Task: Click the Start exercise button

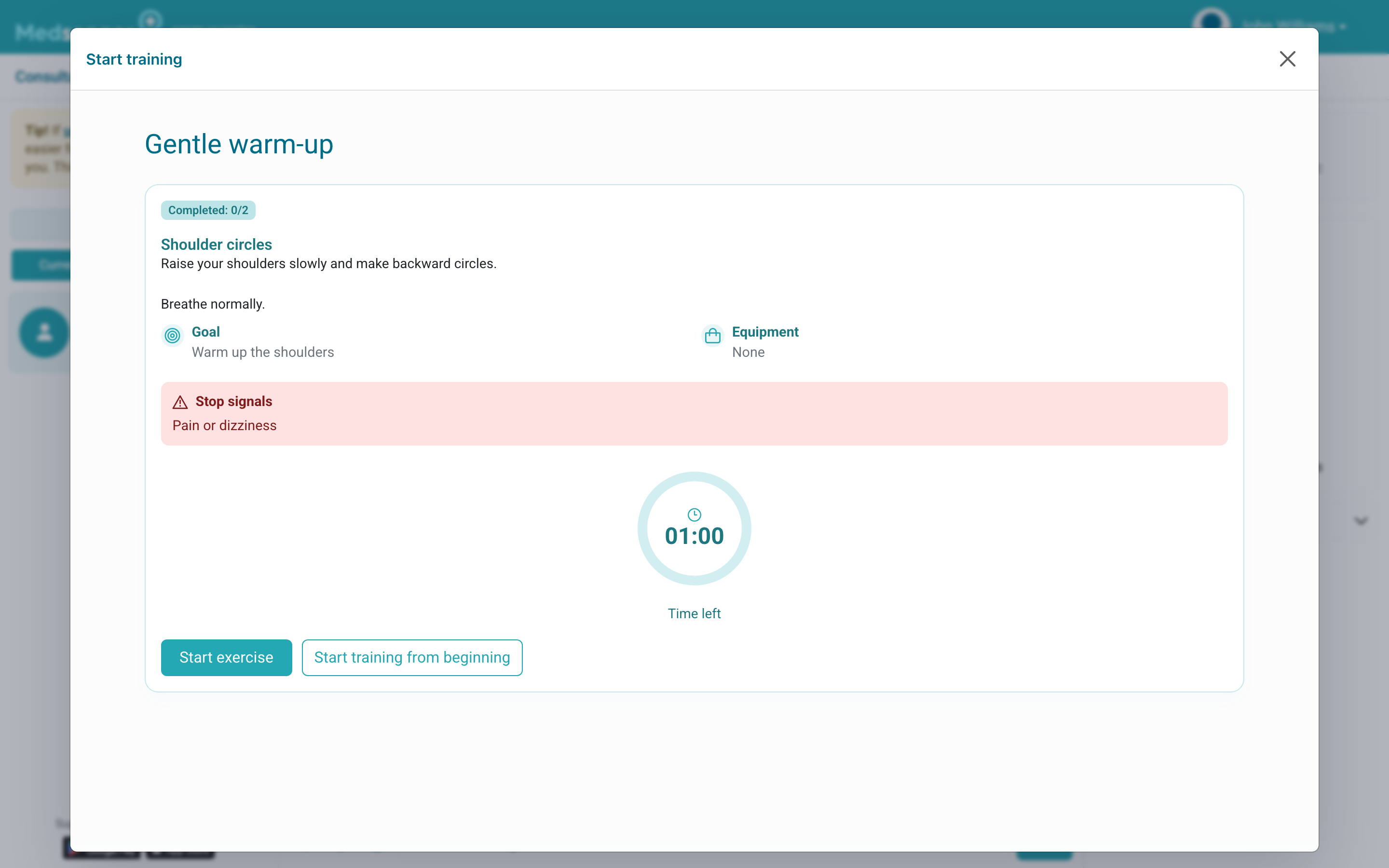Action: [x=226, y=657]
